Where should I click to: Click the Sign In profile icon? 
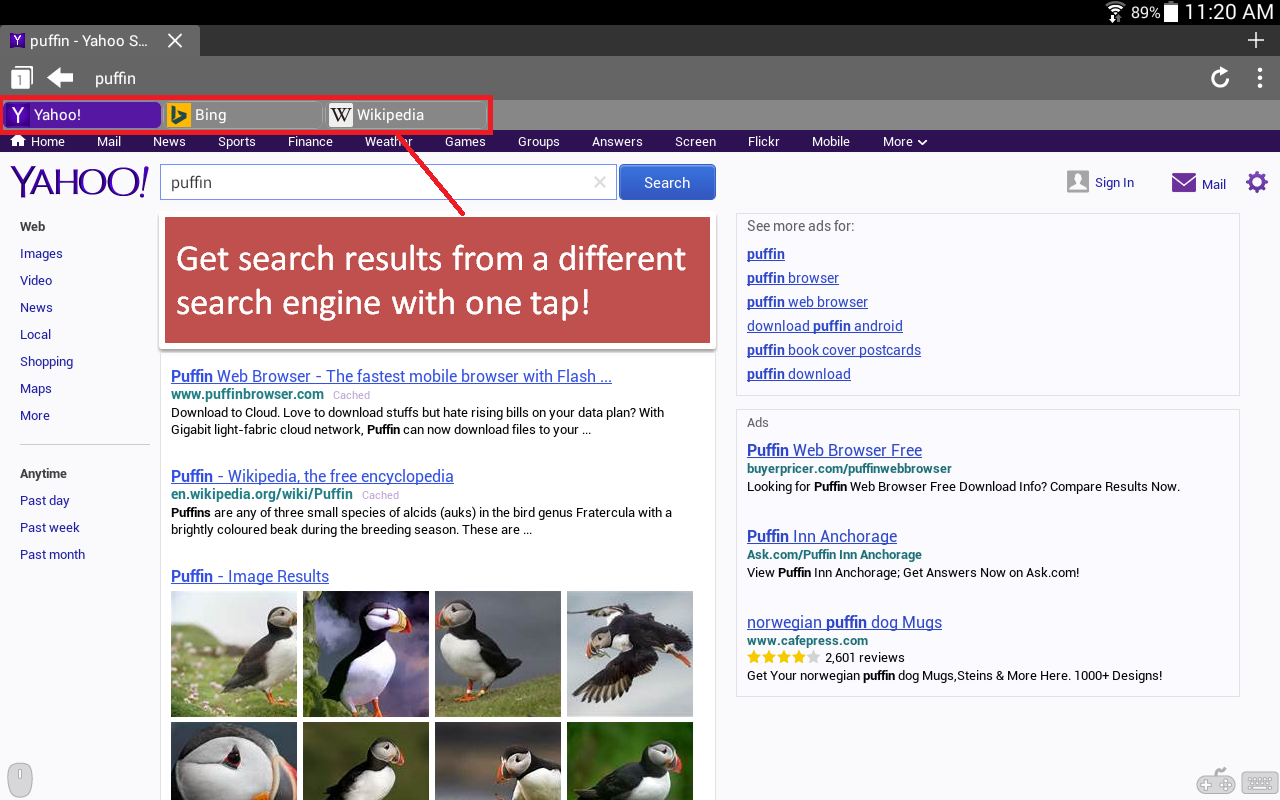click(1078, 181)
